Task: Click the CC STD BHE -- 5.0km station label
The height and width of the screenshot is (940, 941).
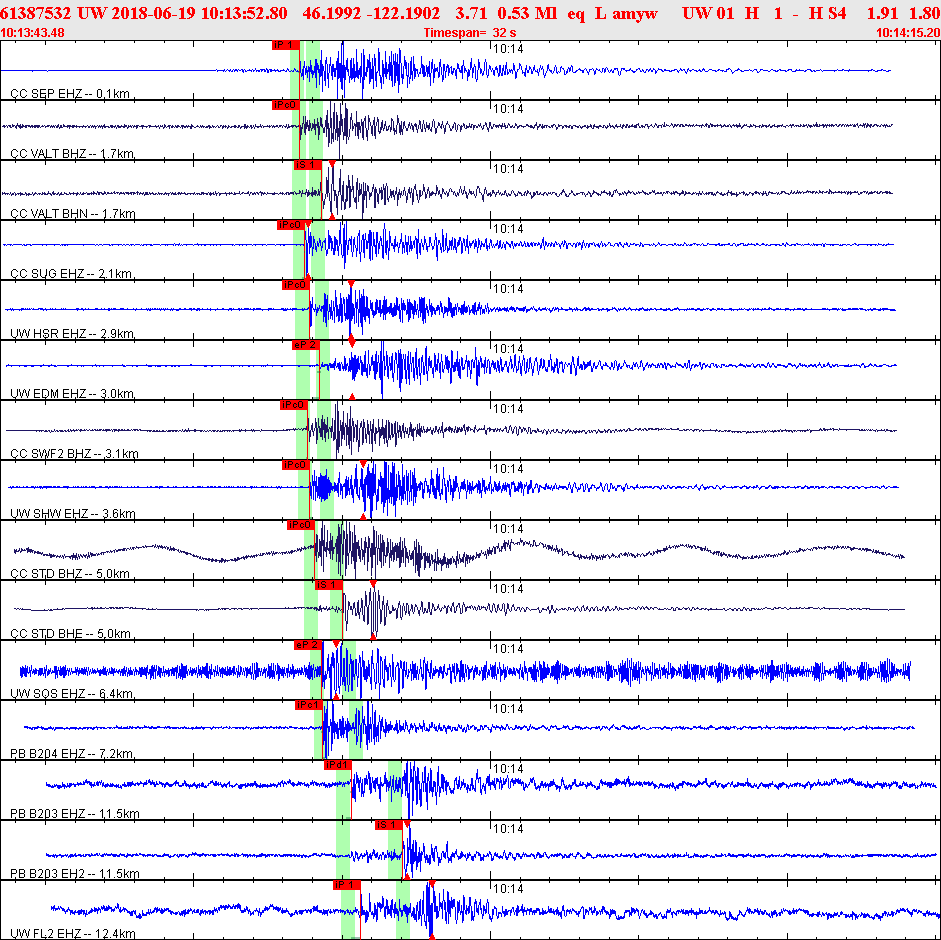Action: point(70,634)
